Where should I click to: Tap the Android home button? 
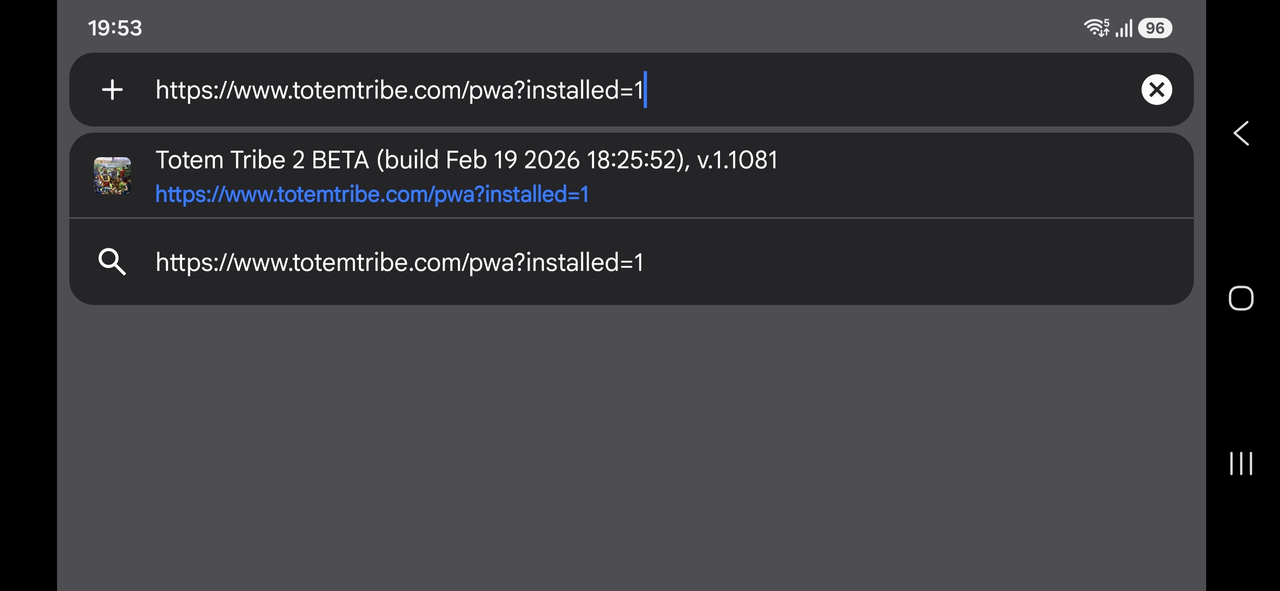coord(1241,298)
